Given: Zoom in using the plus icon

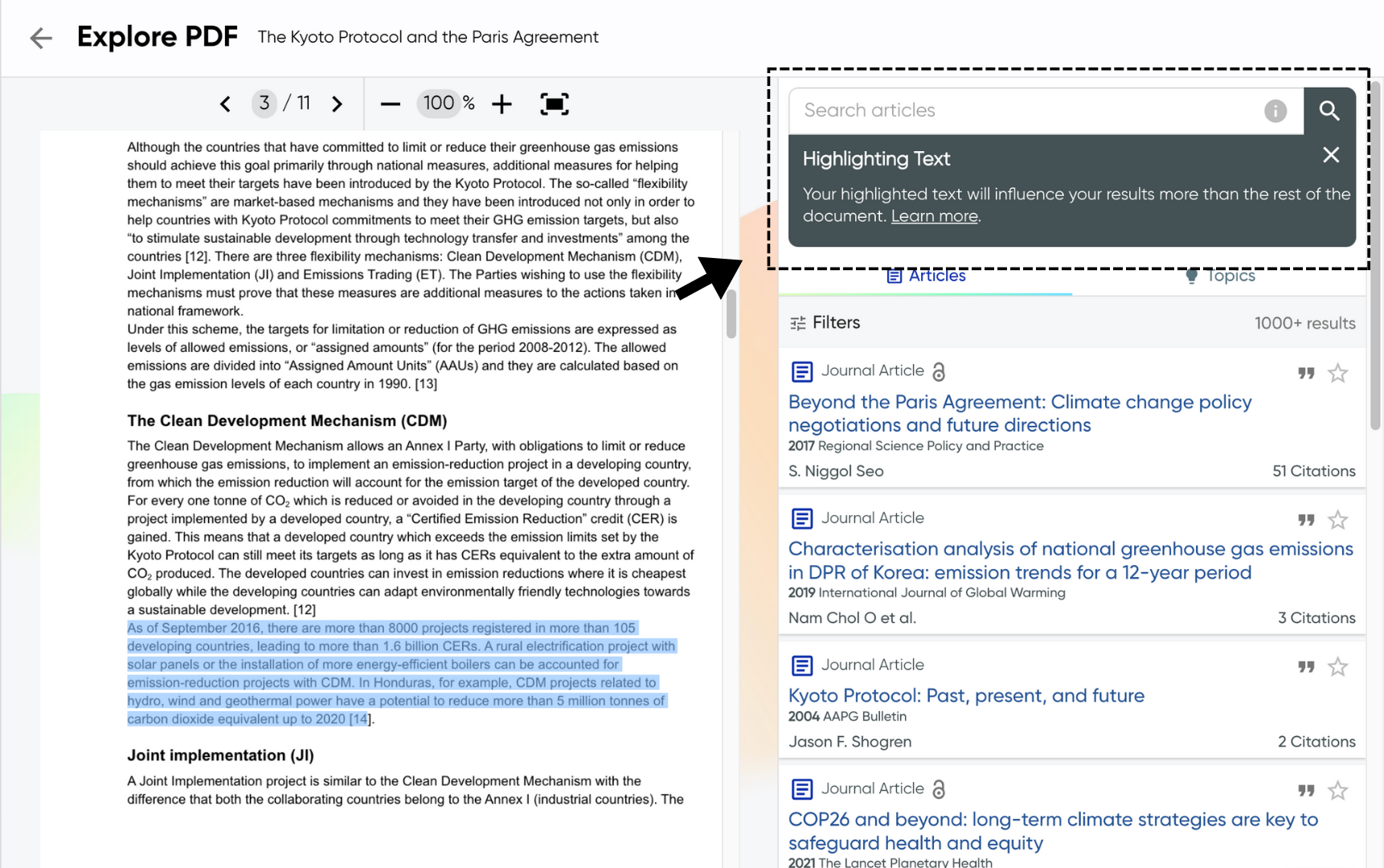Looking at the screenshot, I should tap(502, 104).
